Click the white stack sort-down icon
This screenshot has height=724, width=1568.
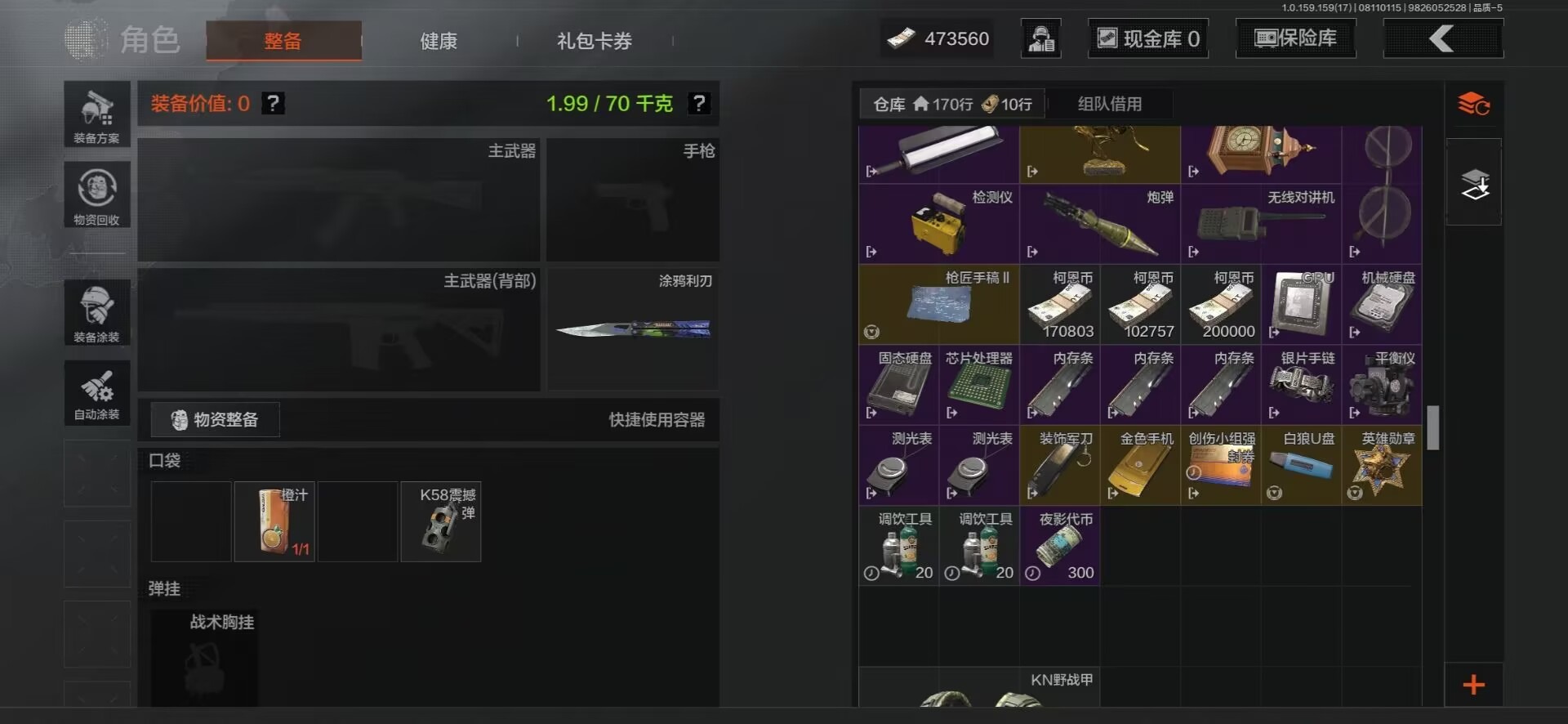1474,183
